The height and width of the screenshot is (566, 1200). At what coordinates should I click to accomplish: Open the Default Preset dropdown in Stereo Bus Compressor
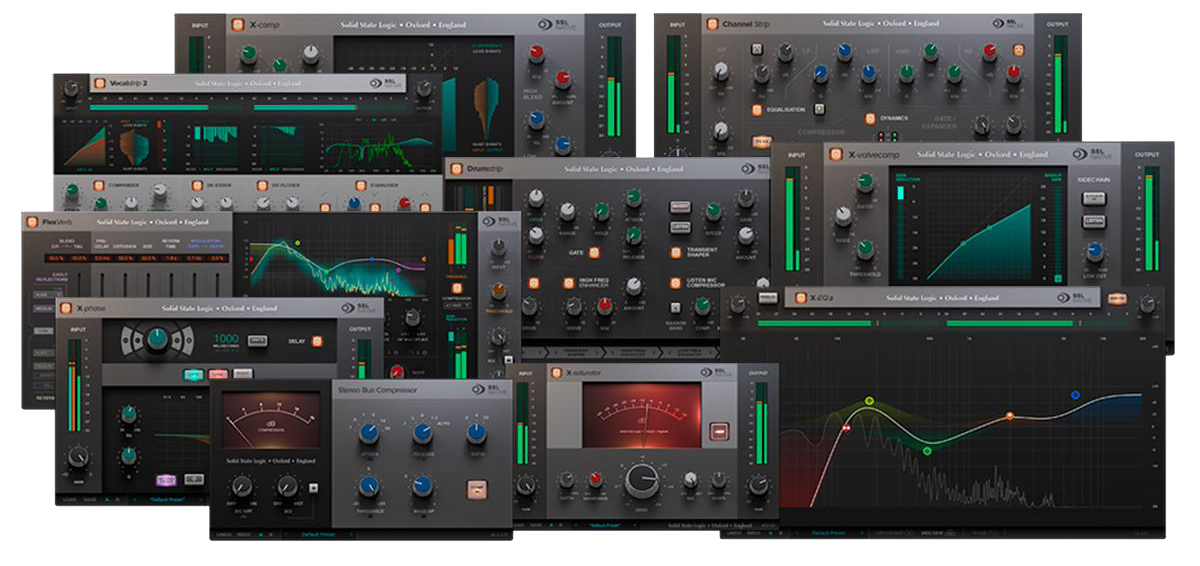(x=322, y=535)
